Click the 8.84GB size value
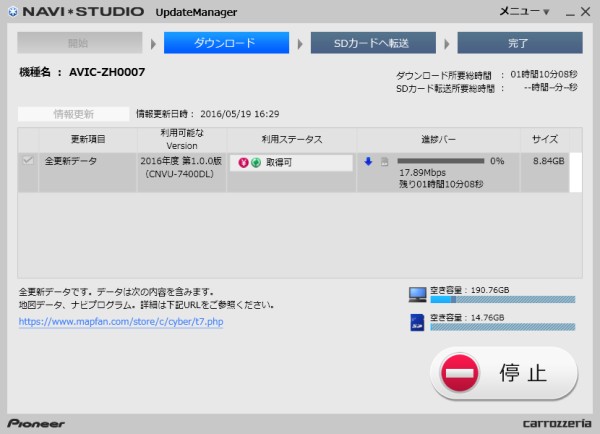 [549, 161]
